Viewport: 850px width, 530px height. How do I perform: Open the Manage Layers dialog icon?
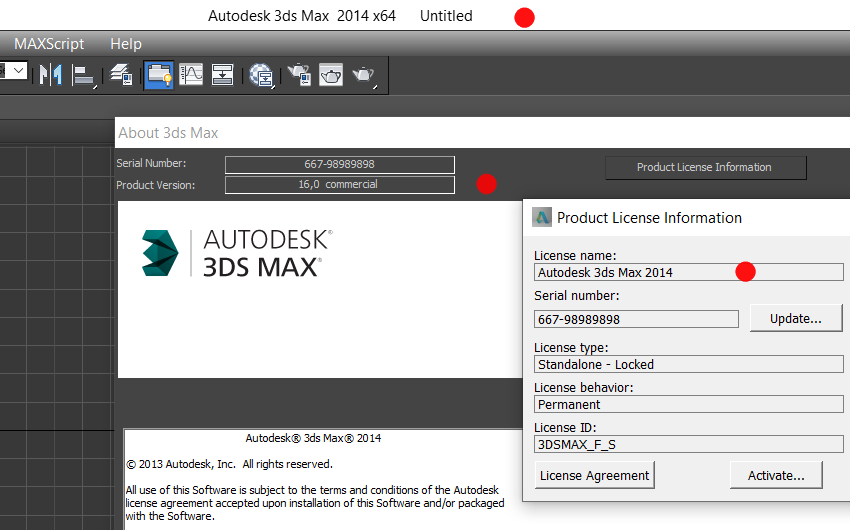pyautogui.click(x=122, y=75)
